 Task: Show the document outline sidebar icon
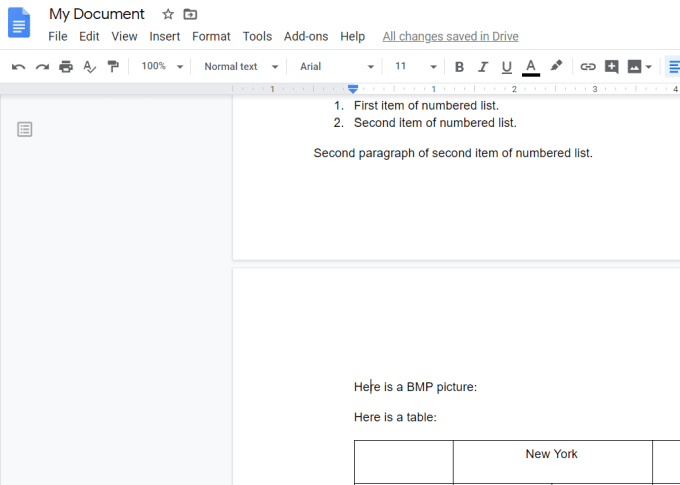(25, 129)
